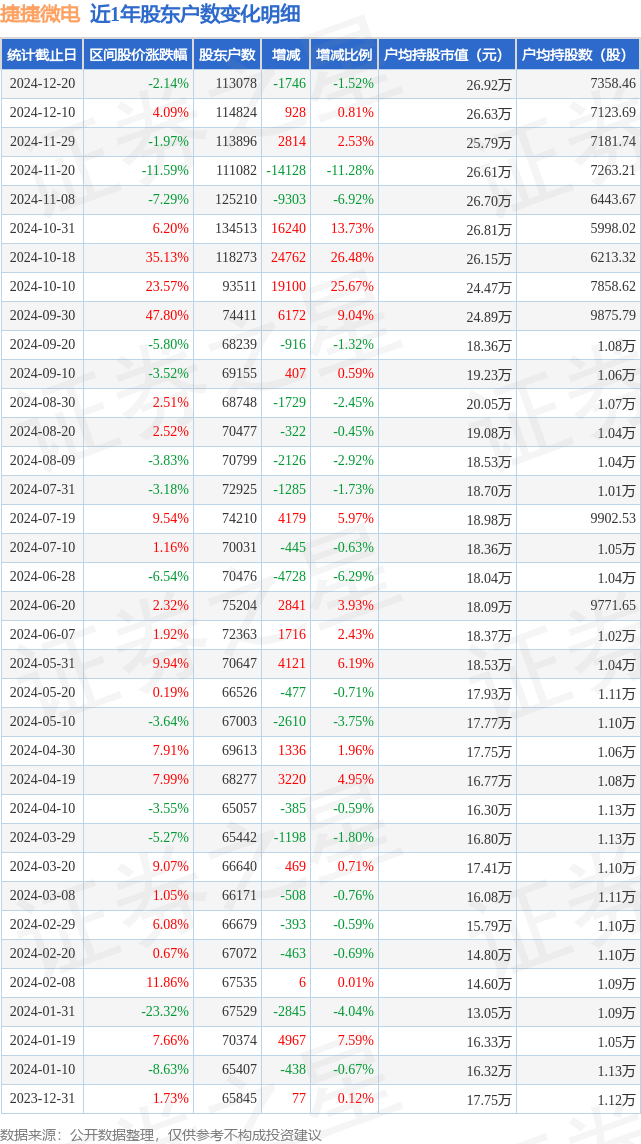The image size is (641, 1144).
Task: Click the 增减 column header
Action: pos(285,55)
